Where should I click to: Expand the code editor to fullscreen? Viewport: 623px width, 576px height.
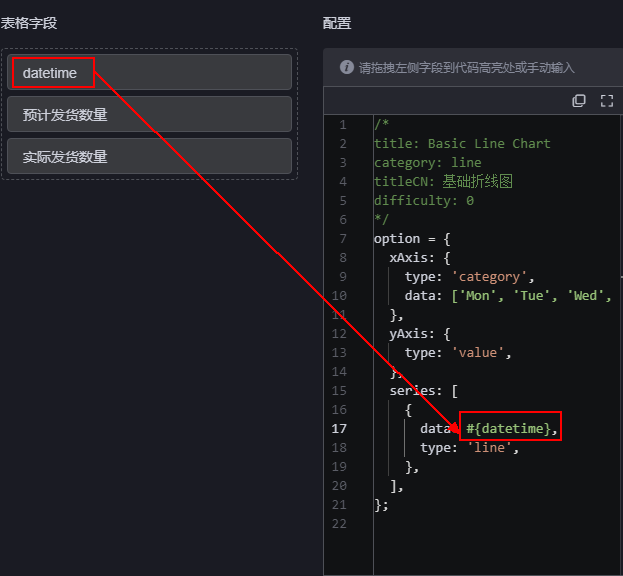[x=607, y=101]
